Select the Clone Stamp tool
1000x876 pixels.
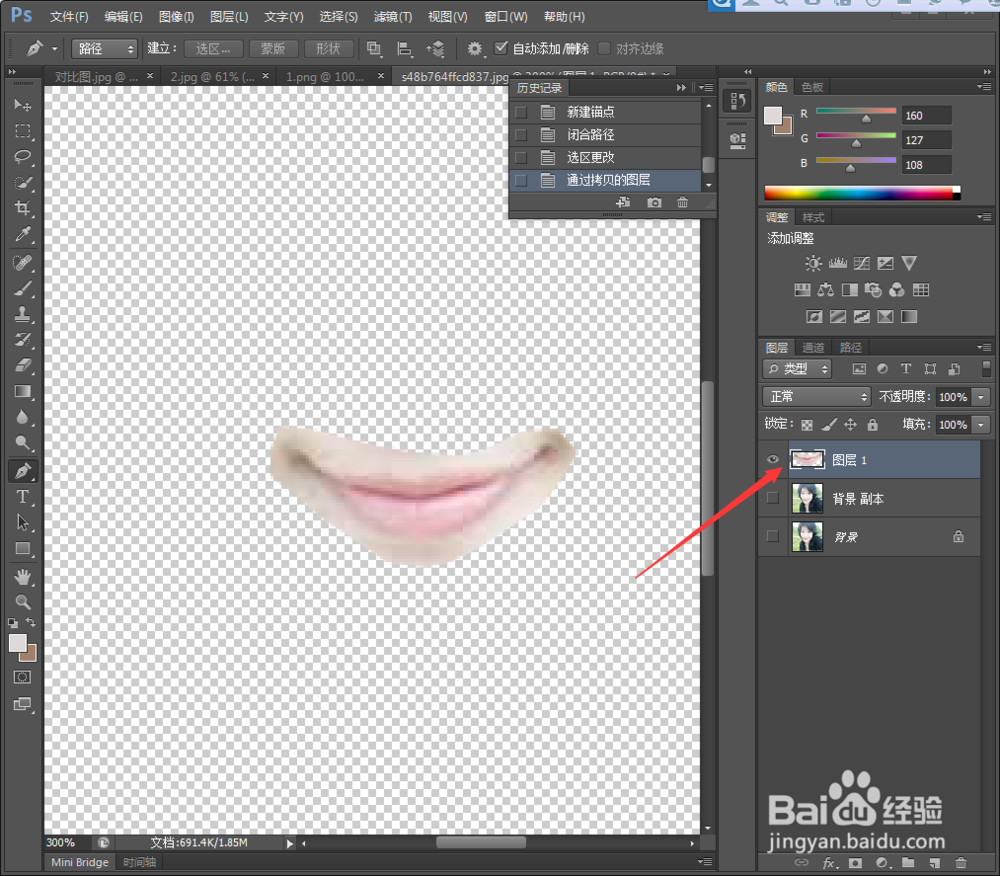point(22,314)
